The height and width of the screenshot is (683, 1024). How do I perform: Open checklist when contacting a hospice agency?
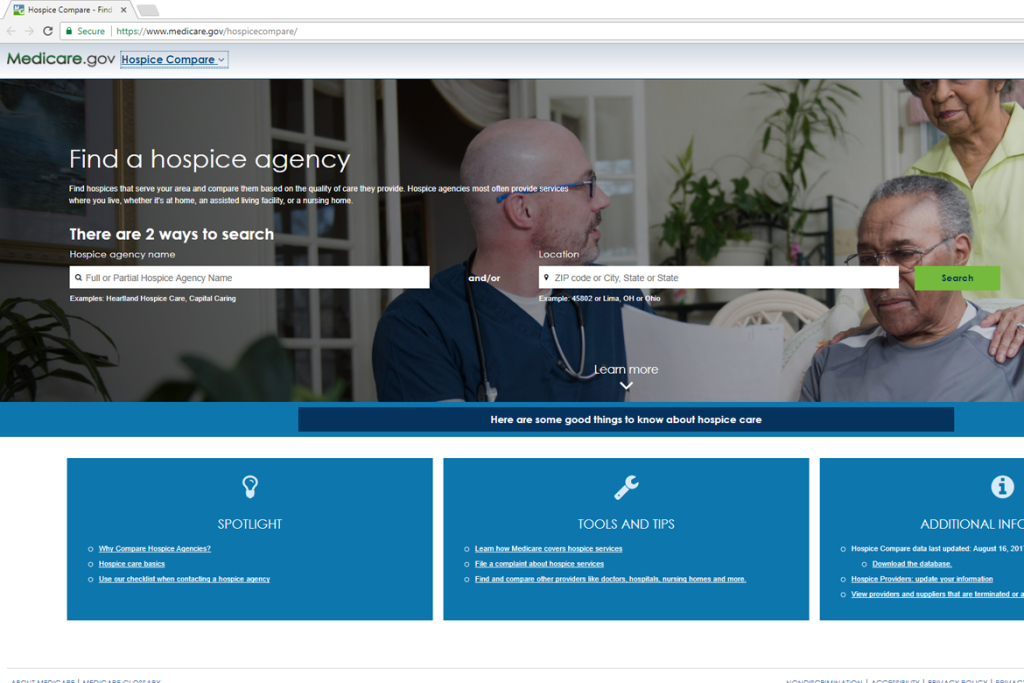coord(184,579)
